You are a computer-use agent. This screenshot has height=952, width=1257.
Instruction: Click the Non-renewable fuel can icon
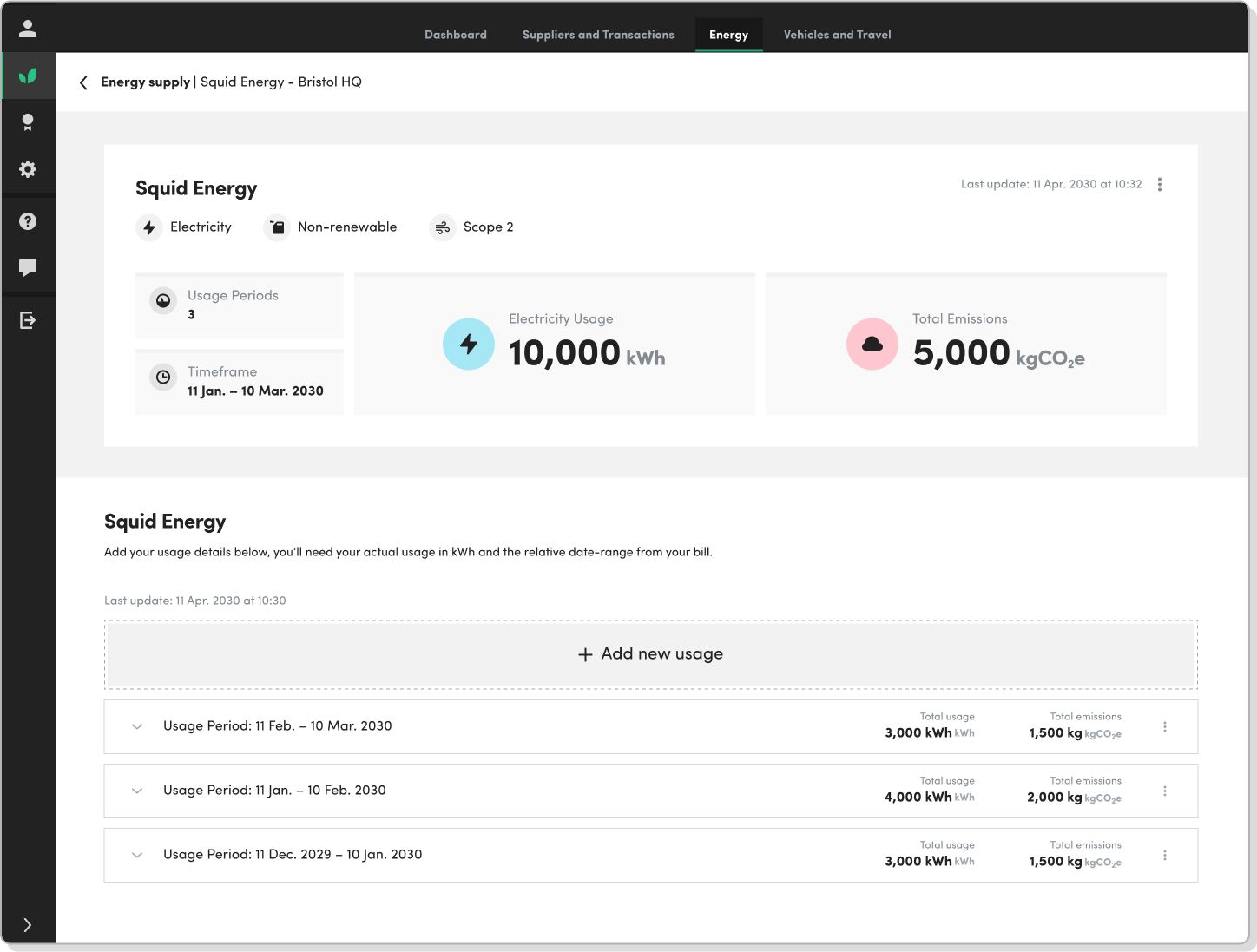point(277,227)
